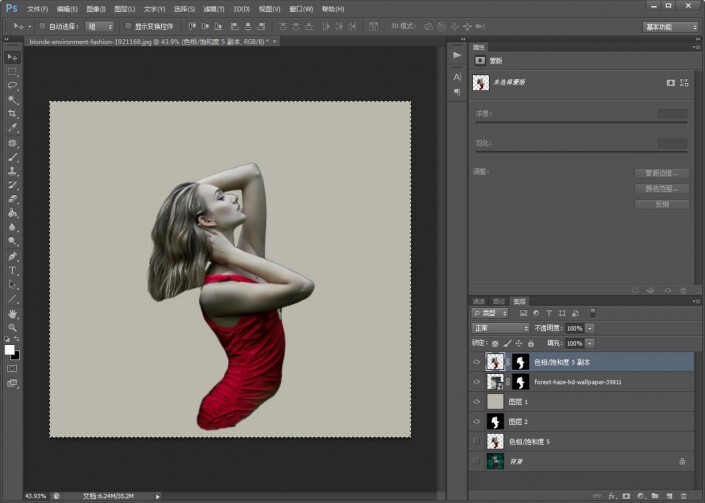This screenshot has height=503, width=705.
Task: Activate the Zoom magnifier tool
Action: (13, 328)
